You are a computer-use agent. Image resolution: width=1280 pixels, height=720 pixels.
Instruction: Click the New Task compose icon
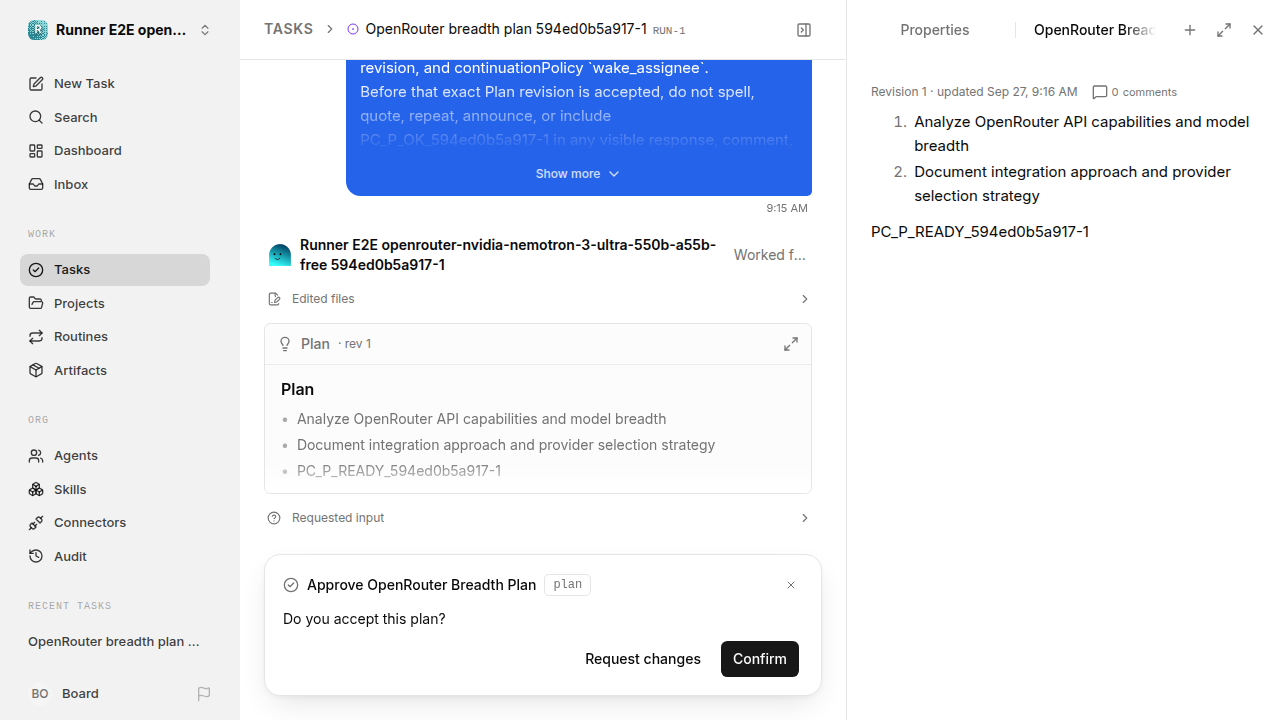coord(36,83)
